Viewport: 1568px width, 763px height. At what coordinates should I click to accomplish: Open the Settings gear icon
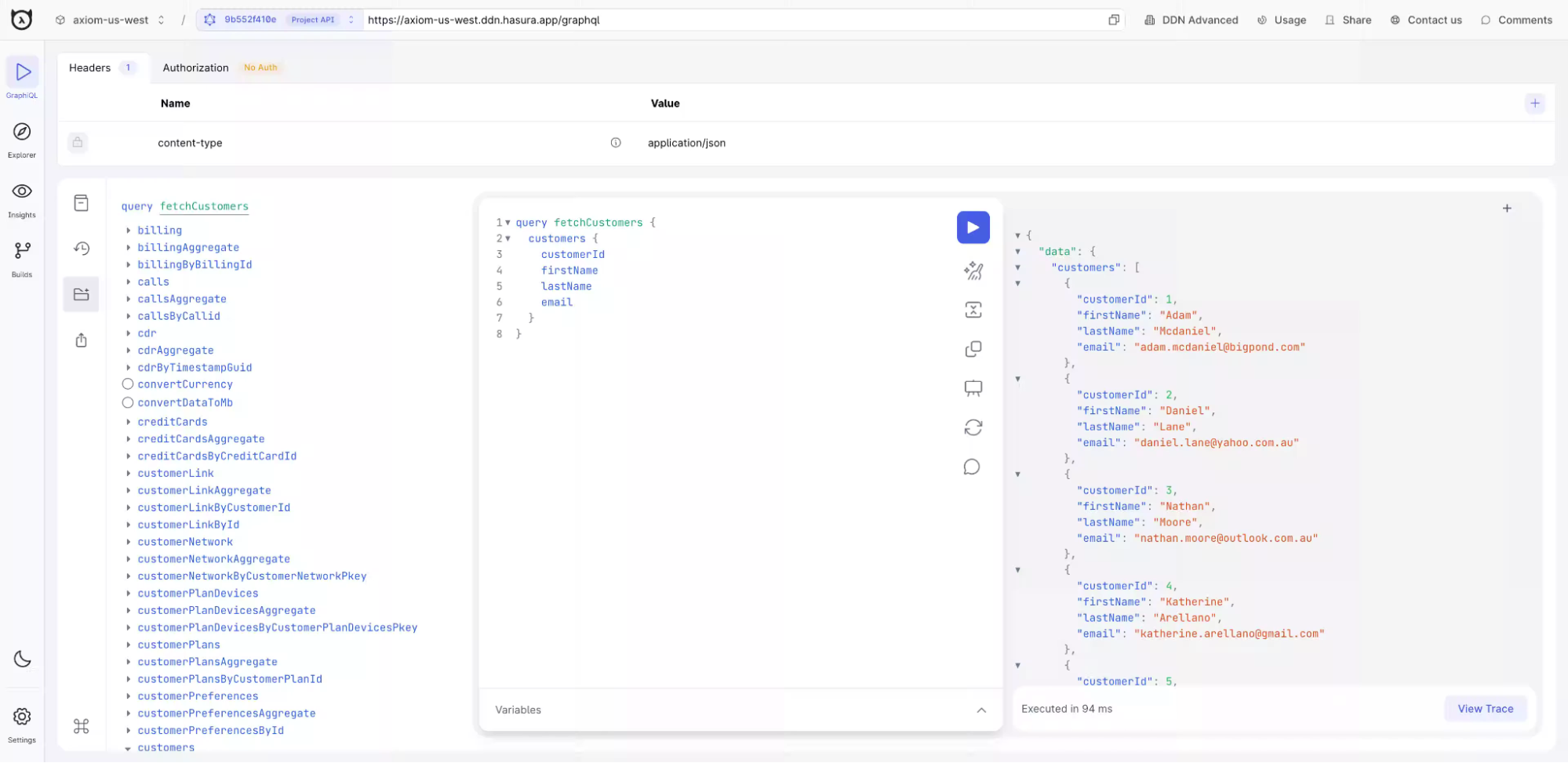(x=22, y=717)
